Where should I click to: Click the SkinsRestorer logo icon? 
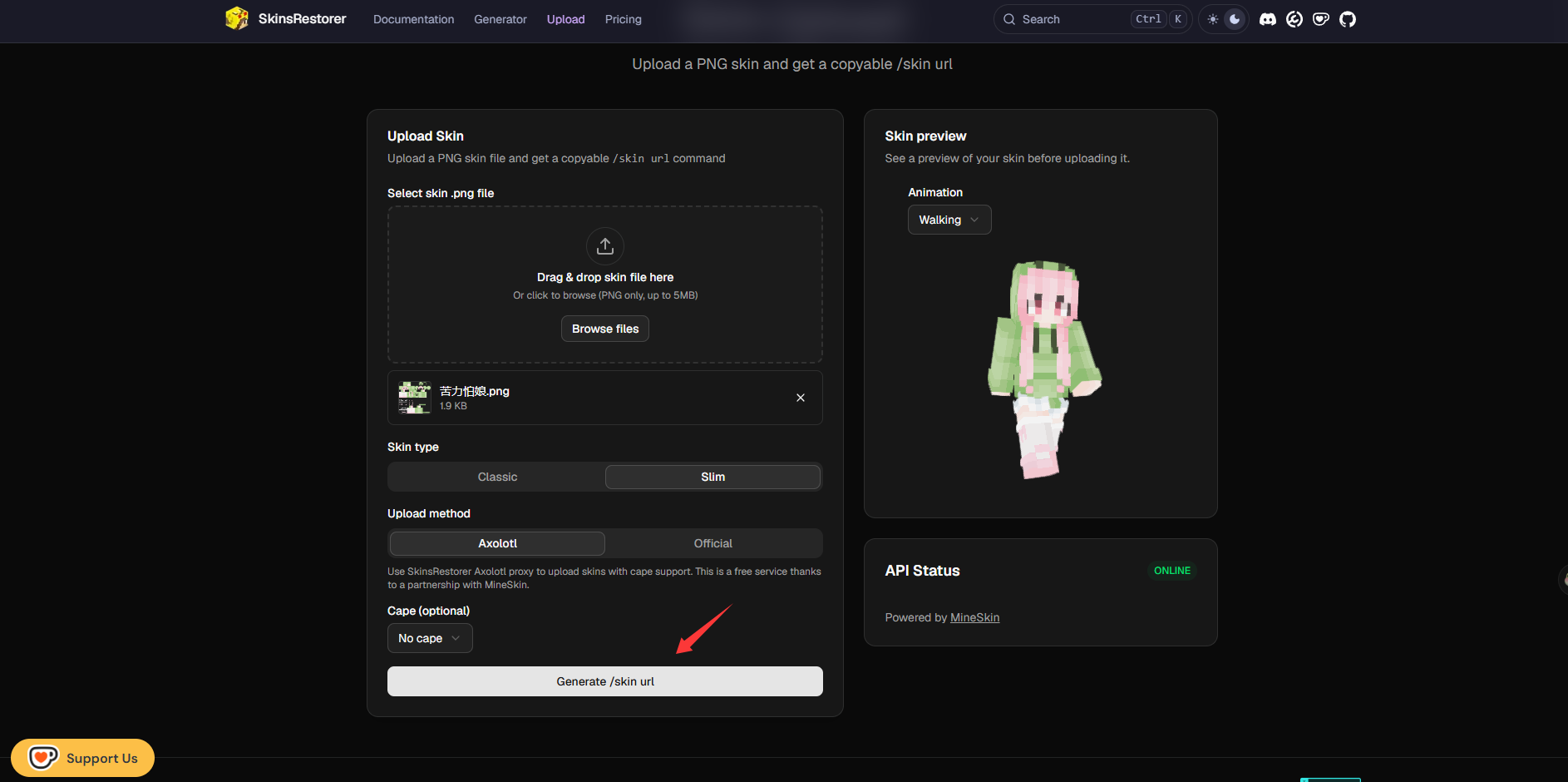237,18
